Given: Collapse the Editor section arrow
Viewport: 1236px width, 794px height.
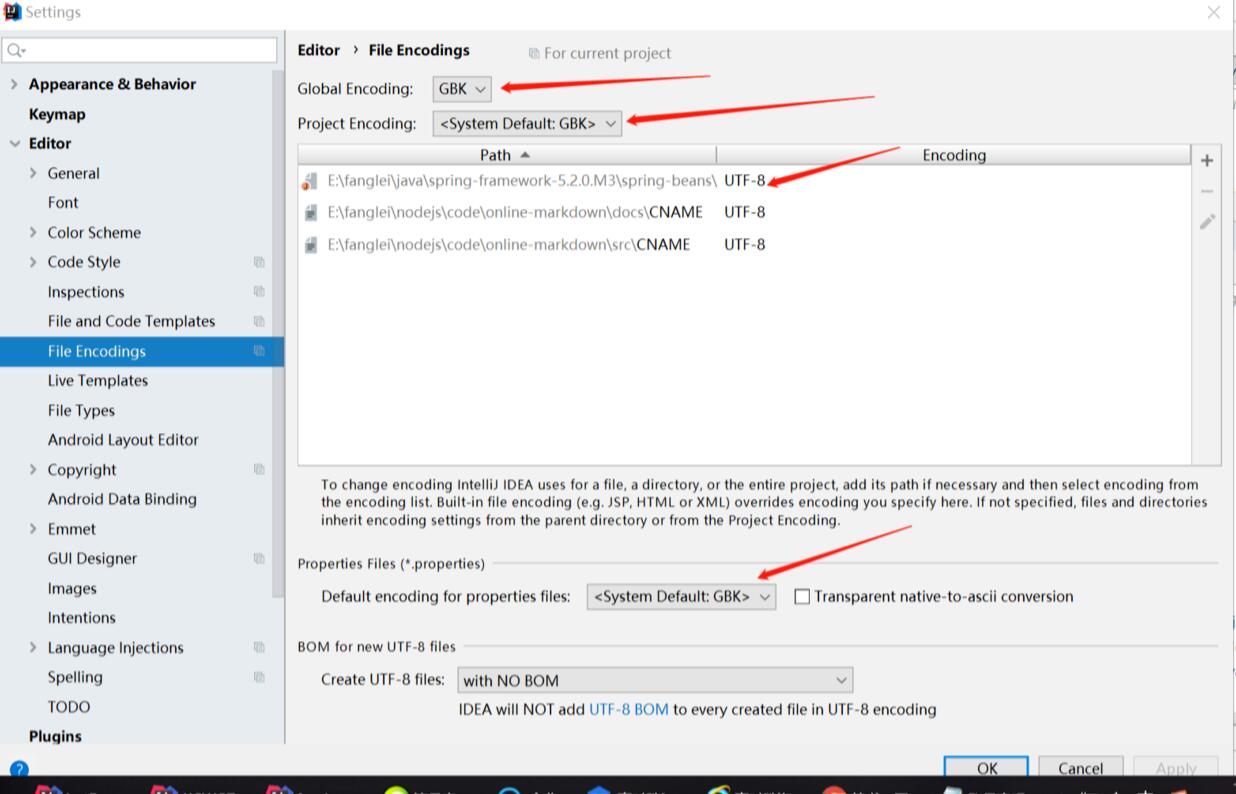Looking at the screenshot, I should [14, 144].
